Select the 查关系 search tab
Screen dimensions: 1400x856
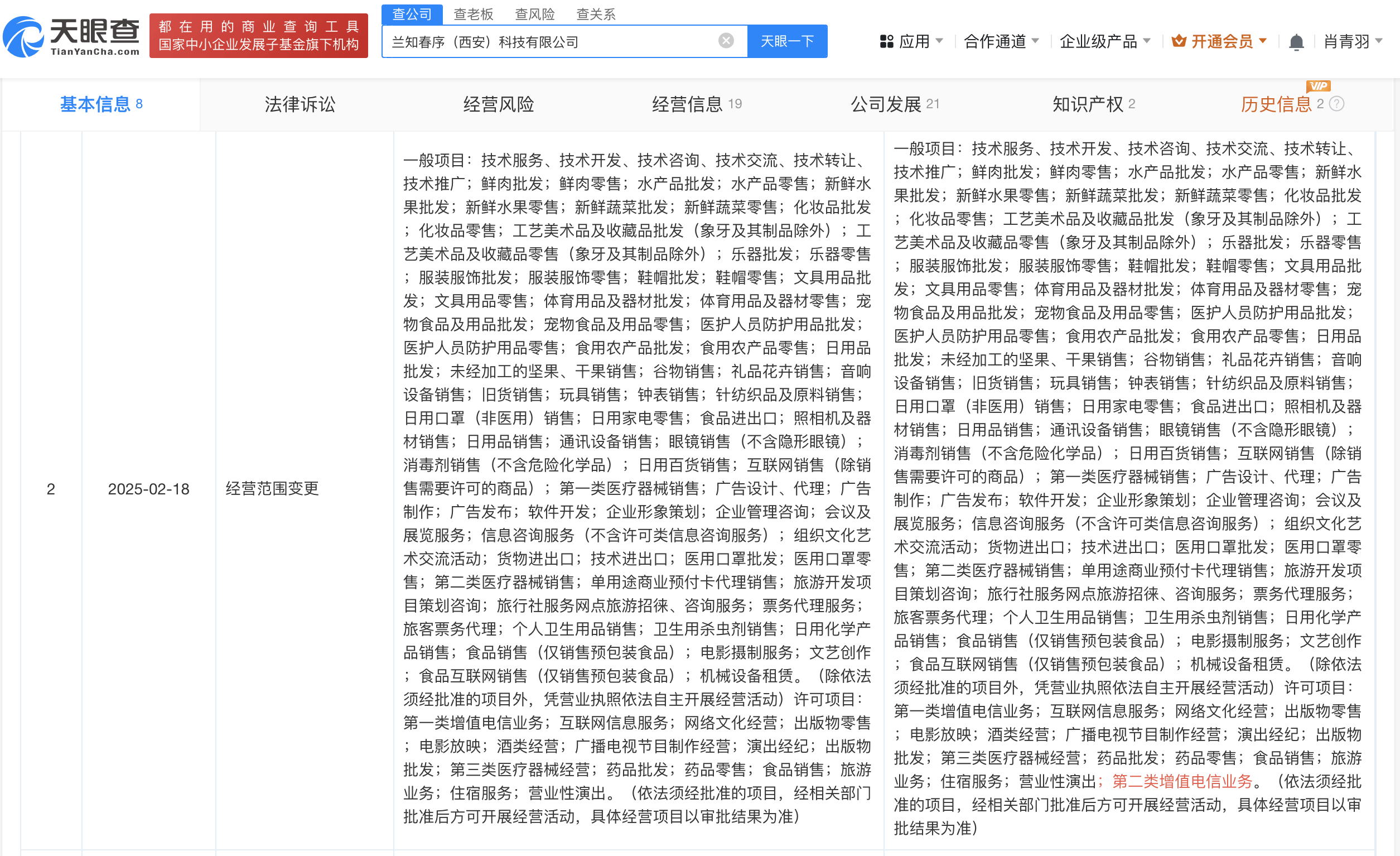click(596, 13)
